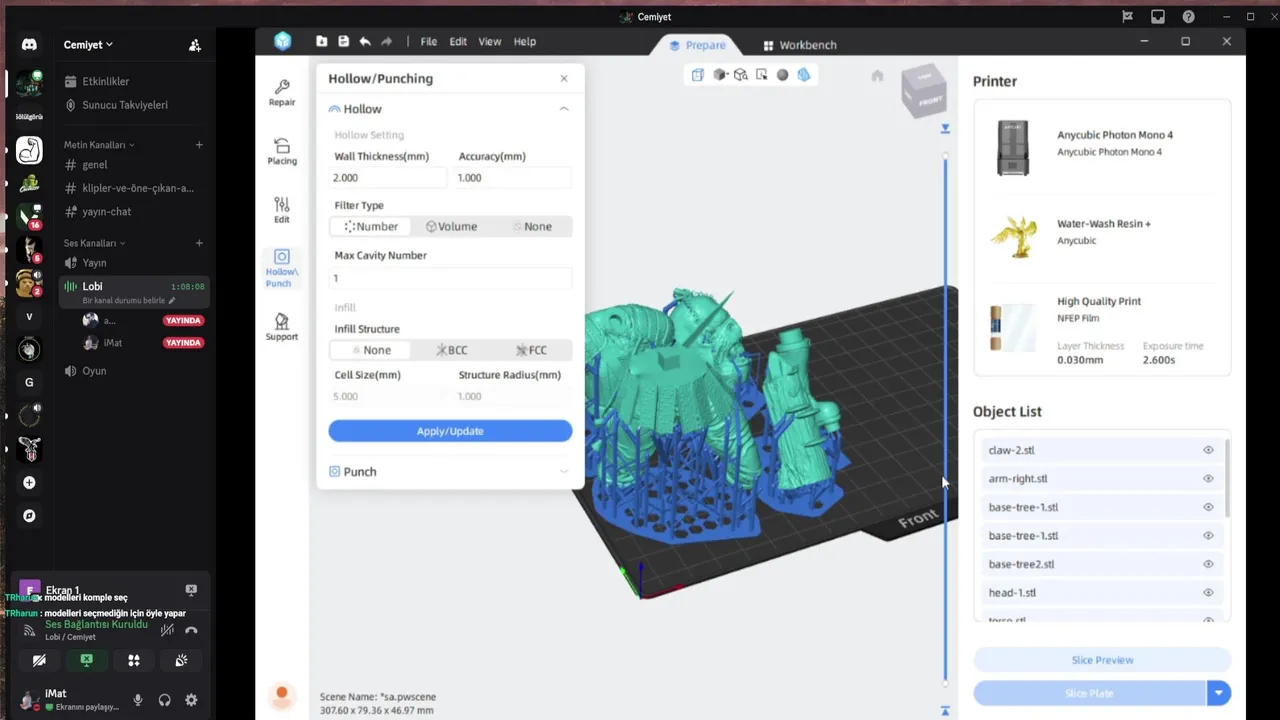
Task: Open the Support tool in the sidebar
Action: 282,326
